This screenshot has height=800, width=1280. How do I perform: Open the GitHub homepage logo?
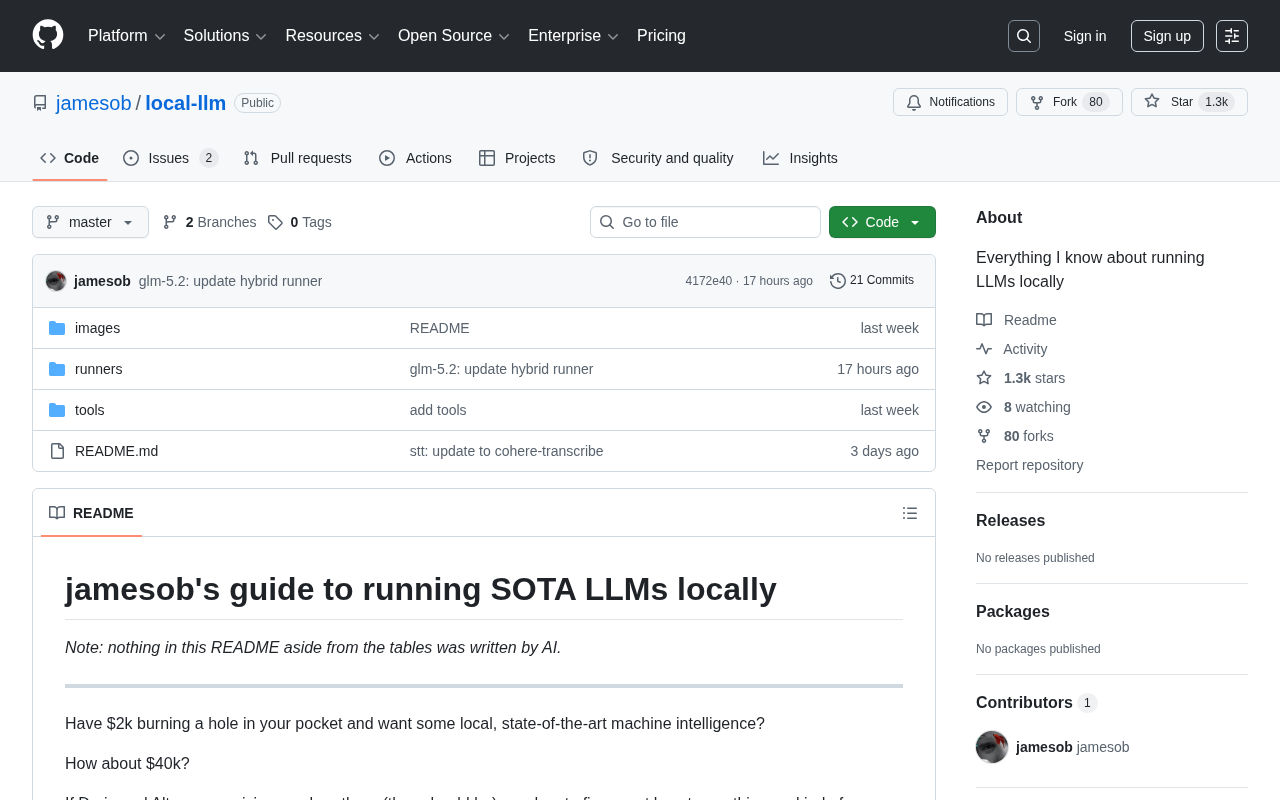48,35
